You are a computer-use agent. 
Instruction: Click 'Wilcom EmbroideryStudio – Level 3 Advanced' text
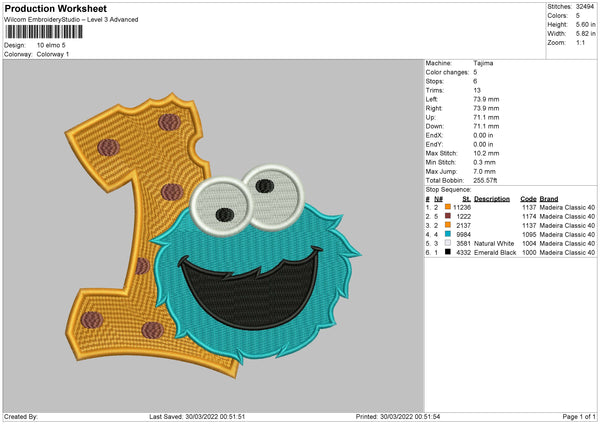71,20
